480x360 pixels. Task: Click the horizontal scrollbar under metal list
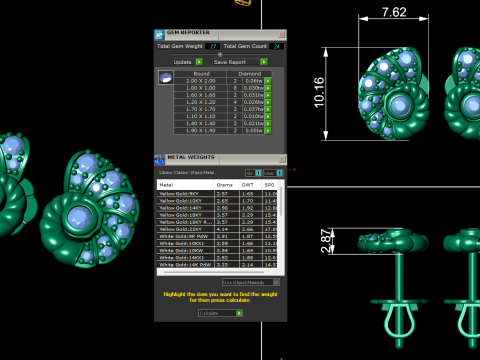[214, 272]
